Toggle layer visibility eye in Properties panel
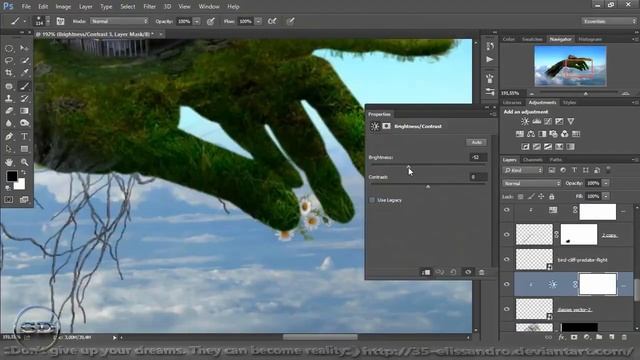This screenshot has height=360, width=640. (468, 272)
